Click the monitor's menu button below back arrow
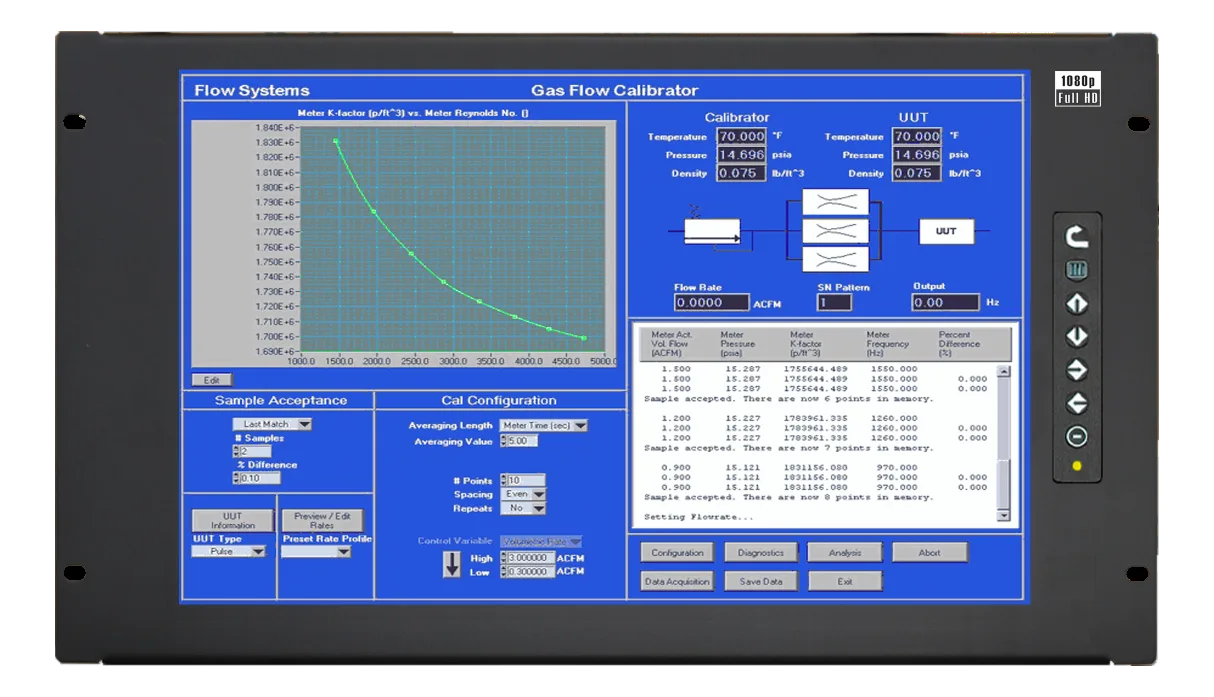 [1077, 270]
